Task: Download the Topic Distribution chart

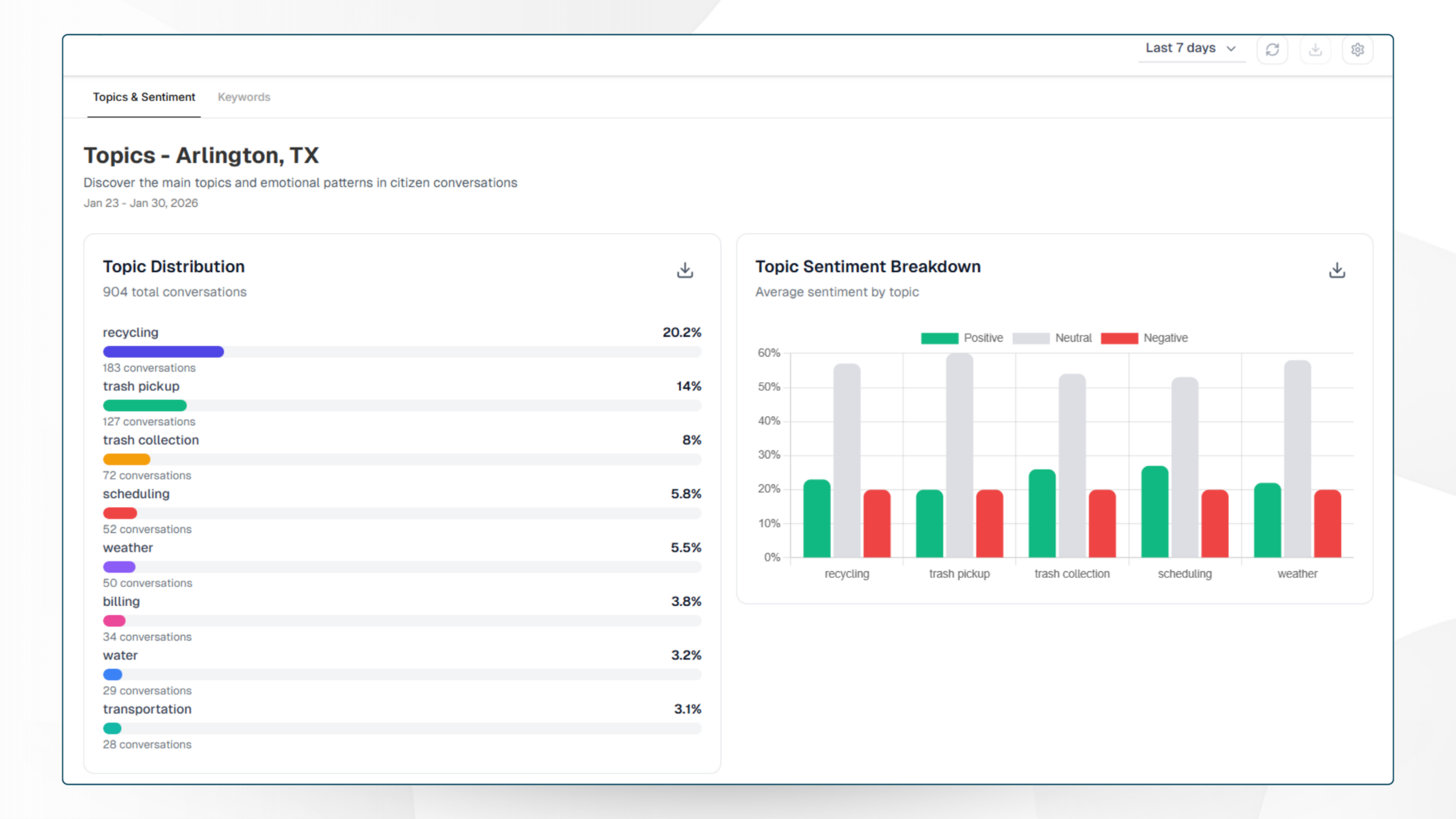Action: (685, 270)
